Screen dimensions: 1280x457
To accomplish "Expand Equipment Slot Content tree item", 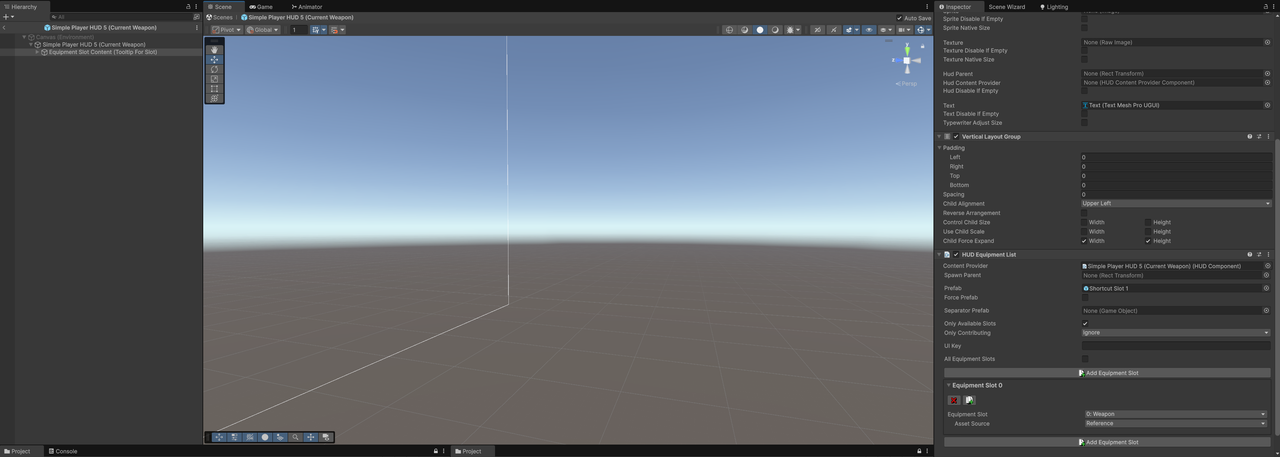I will [37, 52].
